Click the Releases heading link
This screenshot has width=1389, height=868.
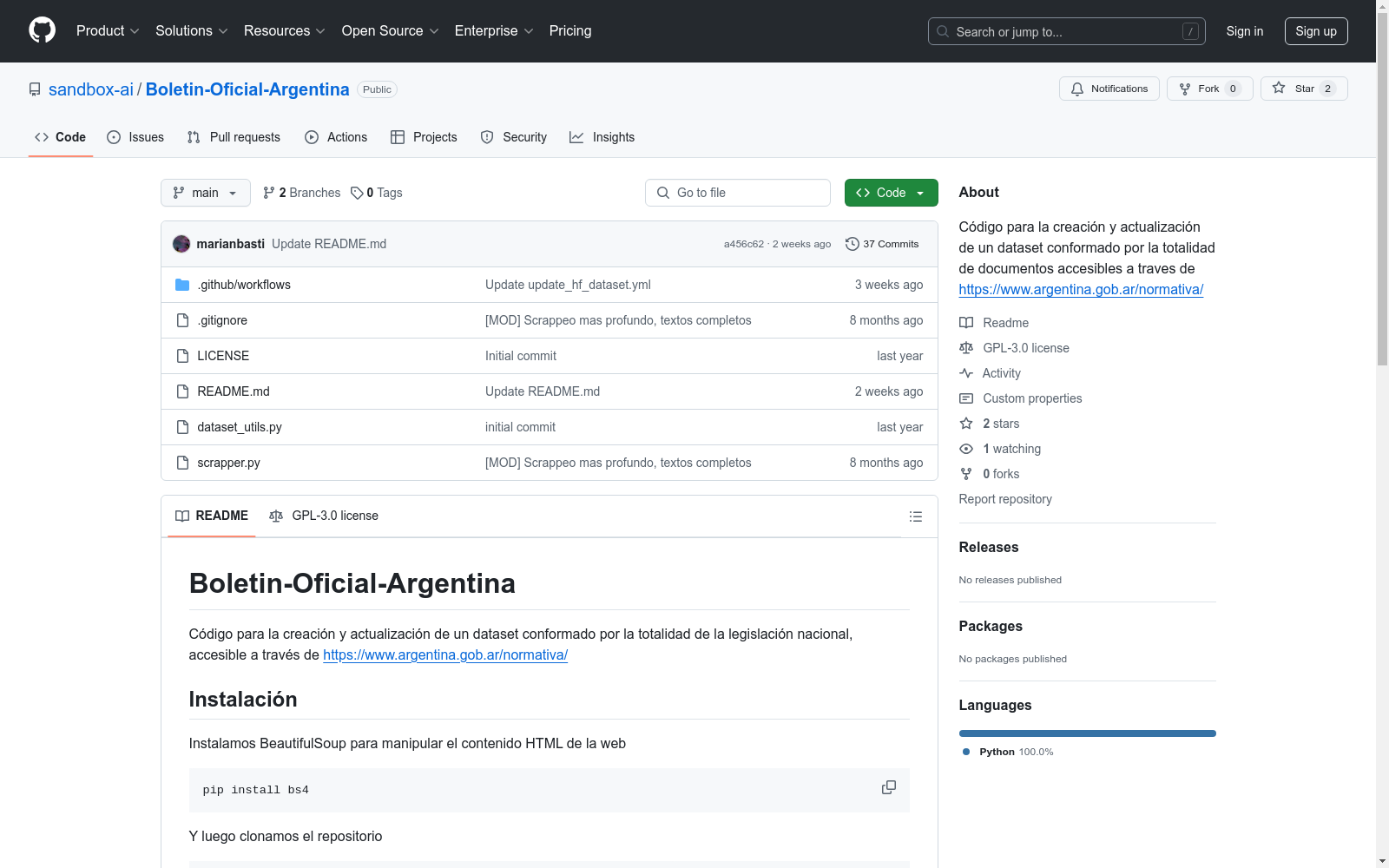pos(989,547)
